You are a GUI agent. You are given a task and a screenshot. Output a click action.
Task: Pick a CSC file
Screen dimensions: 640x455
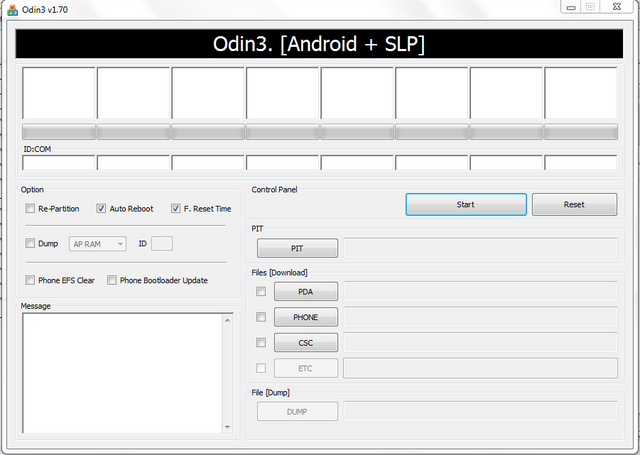306,343
